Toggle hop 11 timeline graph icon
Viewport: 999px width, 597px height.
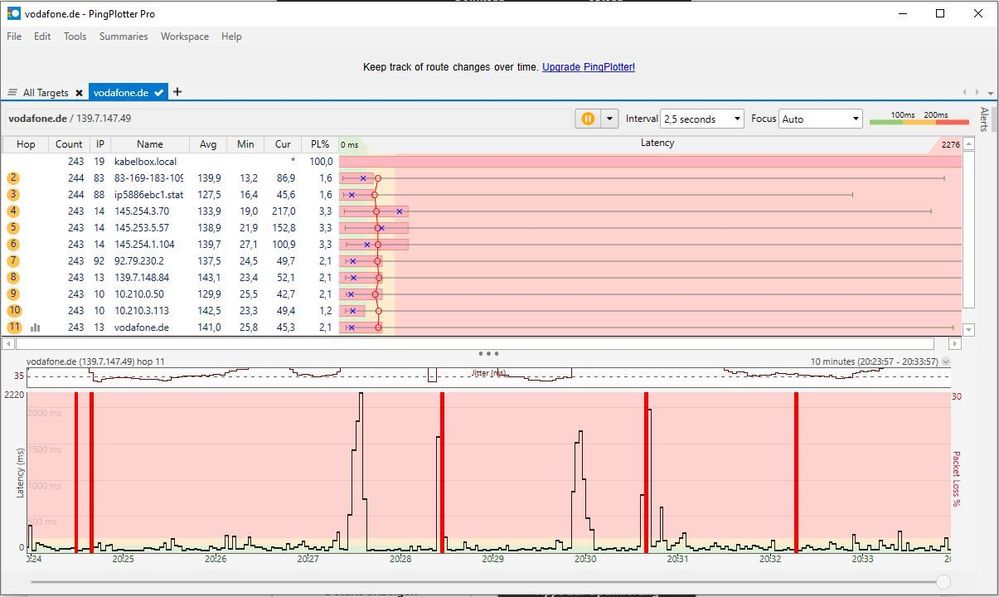tap(36, 327)
